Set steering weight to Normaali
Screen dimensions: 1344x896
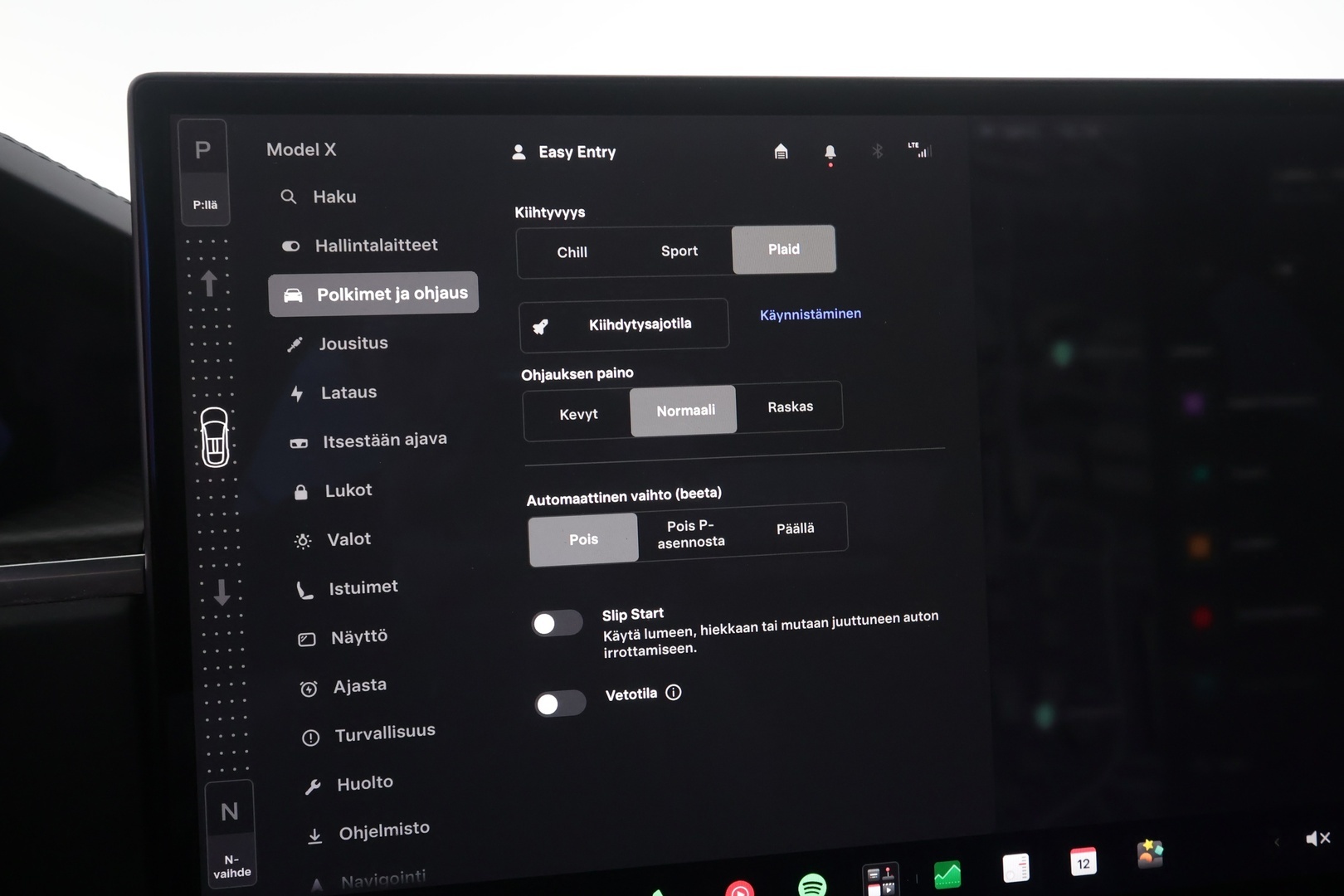[684, 410]
